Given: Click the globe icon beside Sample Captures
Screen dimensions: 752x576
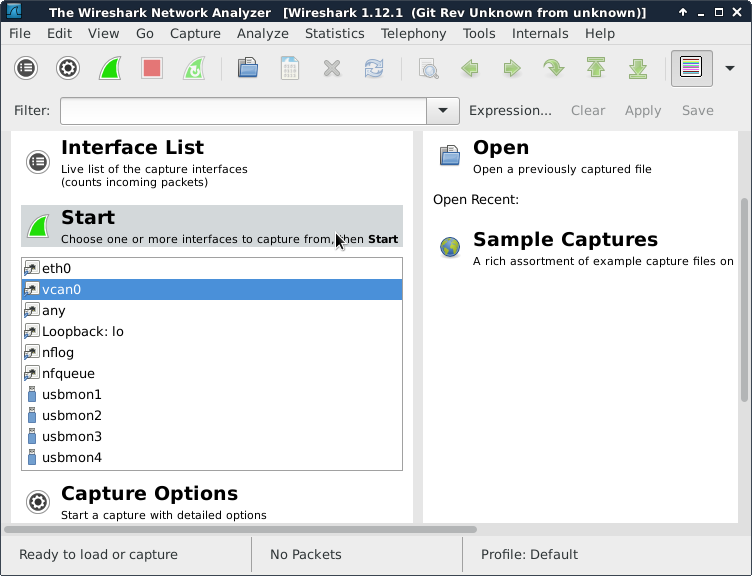Looking at the screenshot, I should coord(450,247).
